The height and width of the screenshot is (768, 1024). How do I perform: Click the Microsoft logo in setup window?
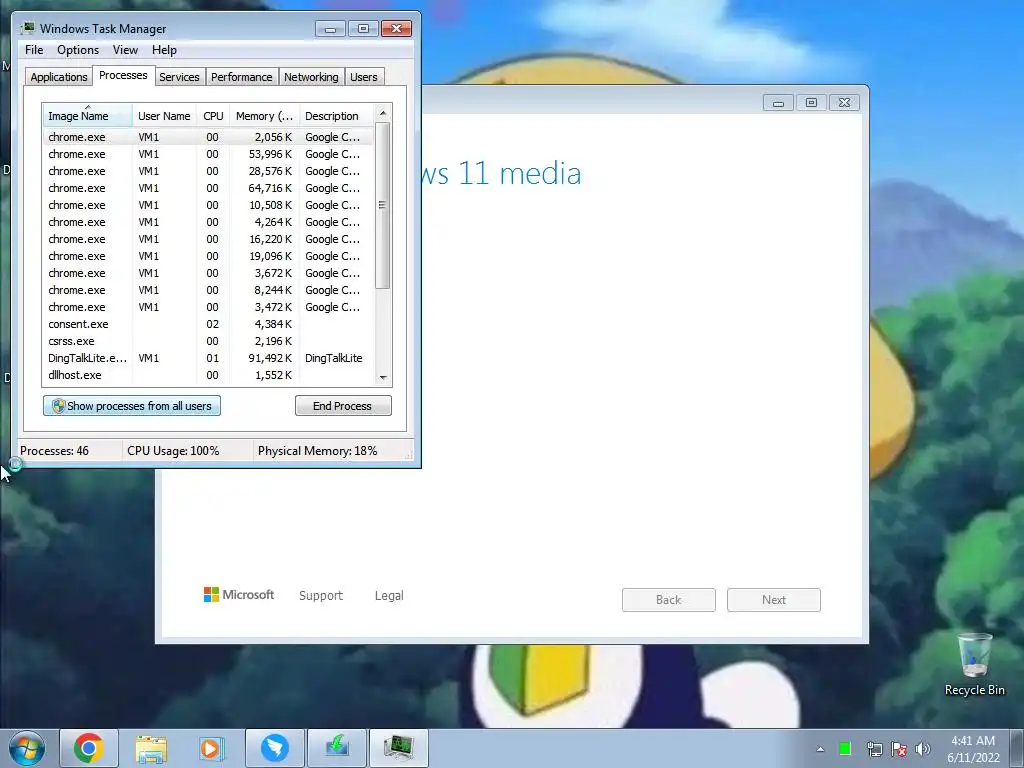coord(239,595)
